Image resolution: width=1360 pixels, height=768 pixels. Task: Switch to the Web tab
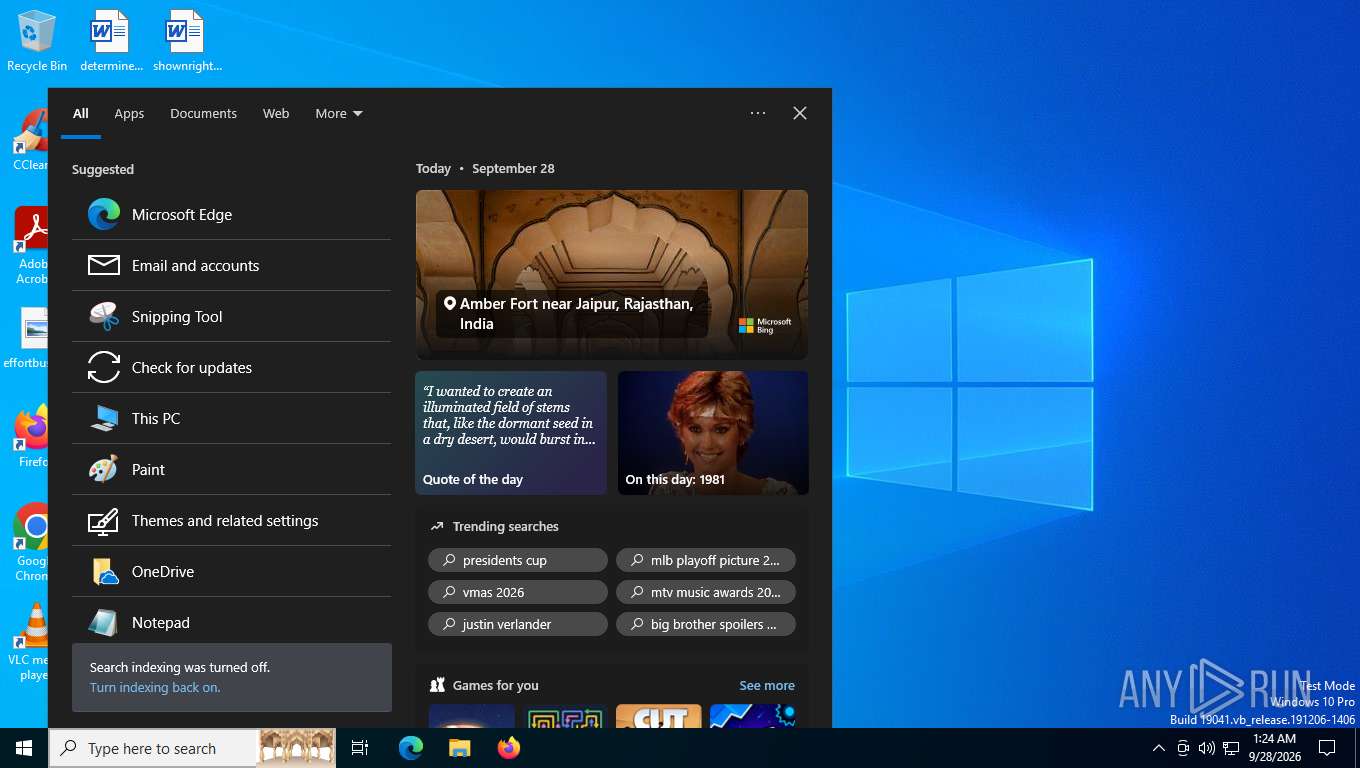point(276,113)
